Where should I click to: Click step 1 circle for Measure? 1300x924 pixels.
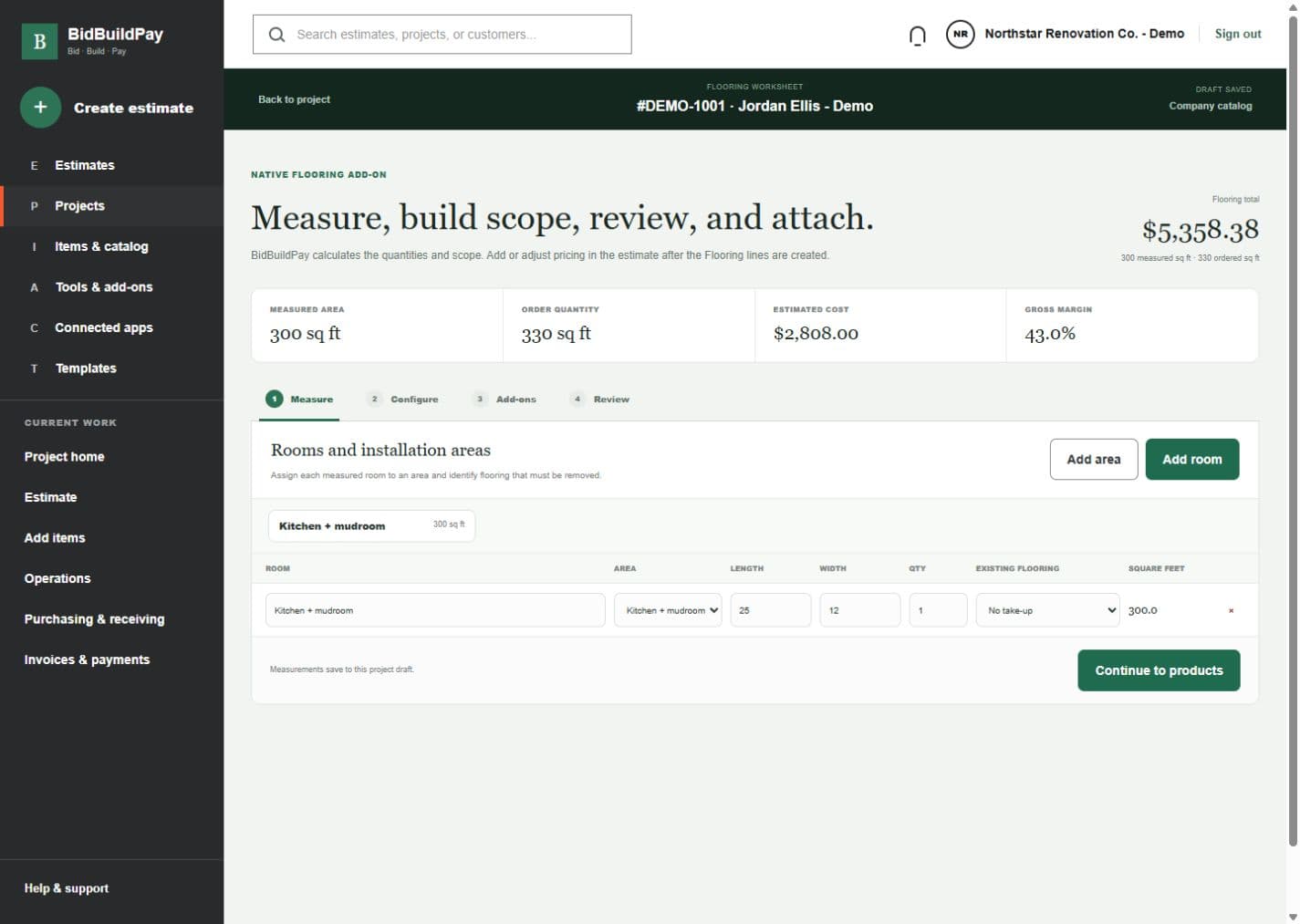pyautogui.click(x=274, y=399)
